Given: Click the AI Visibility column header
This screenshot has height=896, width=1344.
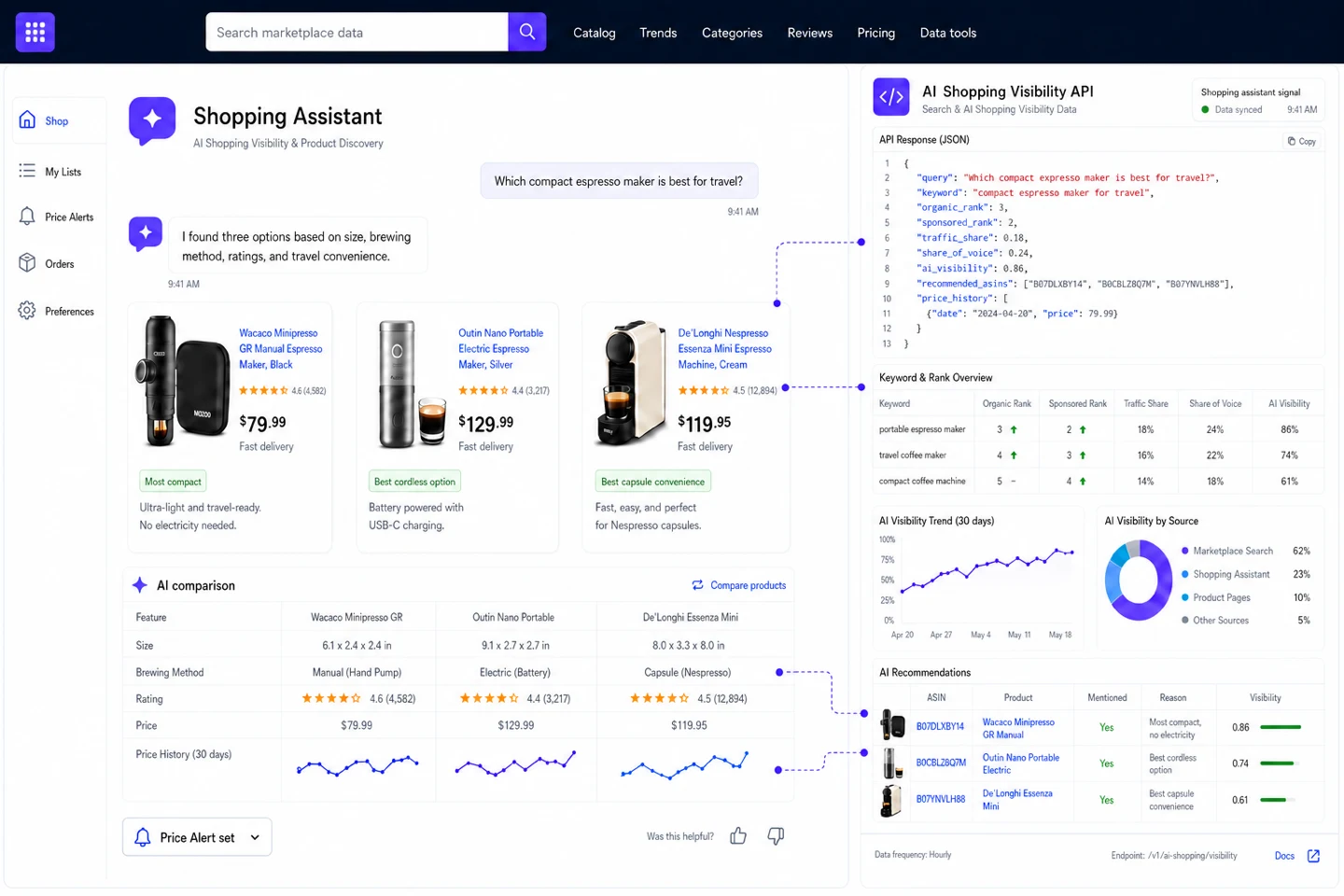Looking at the screenshot, I should click(1289, 404).
